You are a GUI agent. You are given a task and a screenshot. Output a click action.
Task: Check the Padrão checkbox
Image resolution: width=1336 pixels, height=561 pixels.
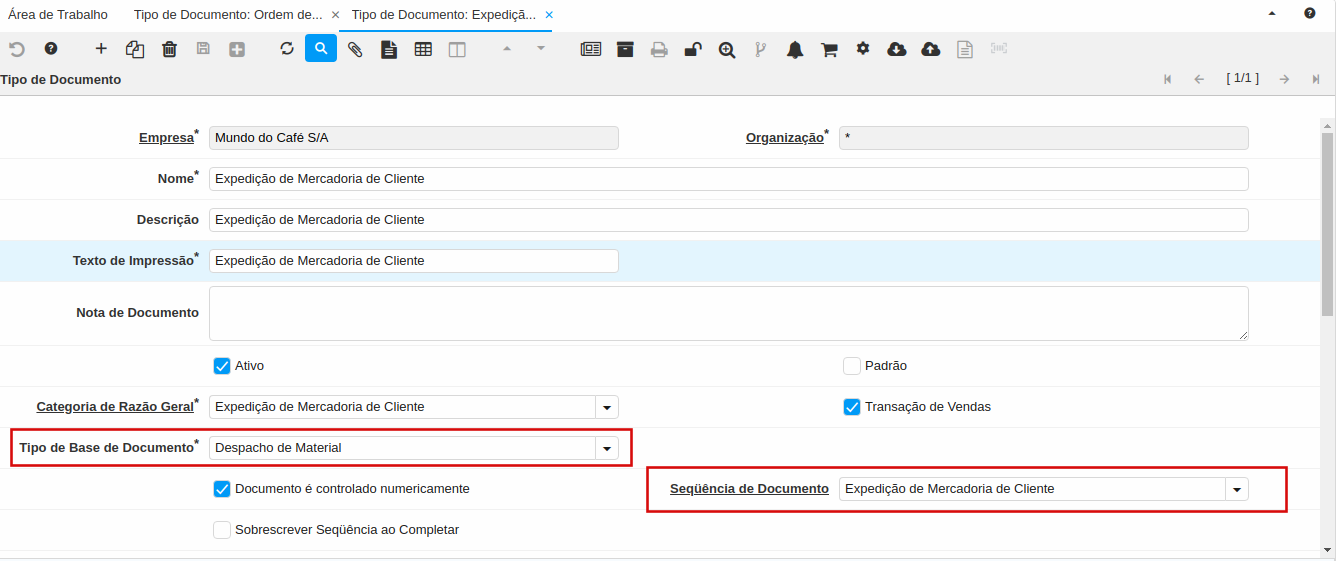click(852, 366)
